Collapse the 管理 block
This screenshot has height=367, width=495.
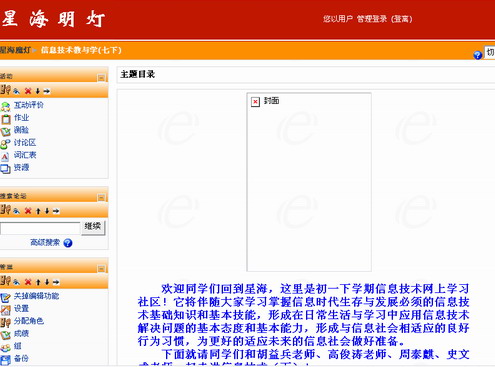[101, 269]
